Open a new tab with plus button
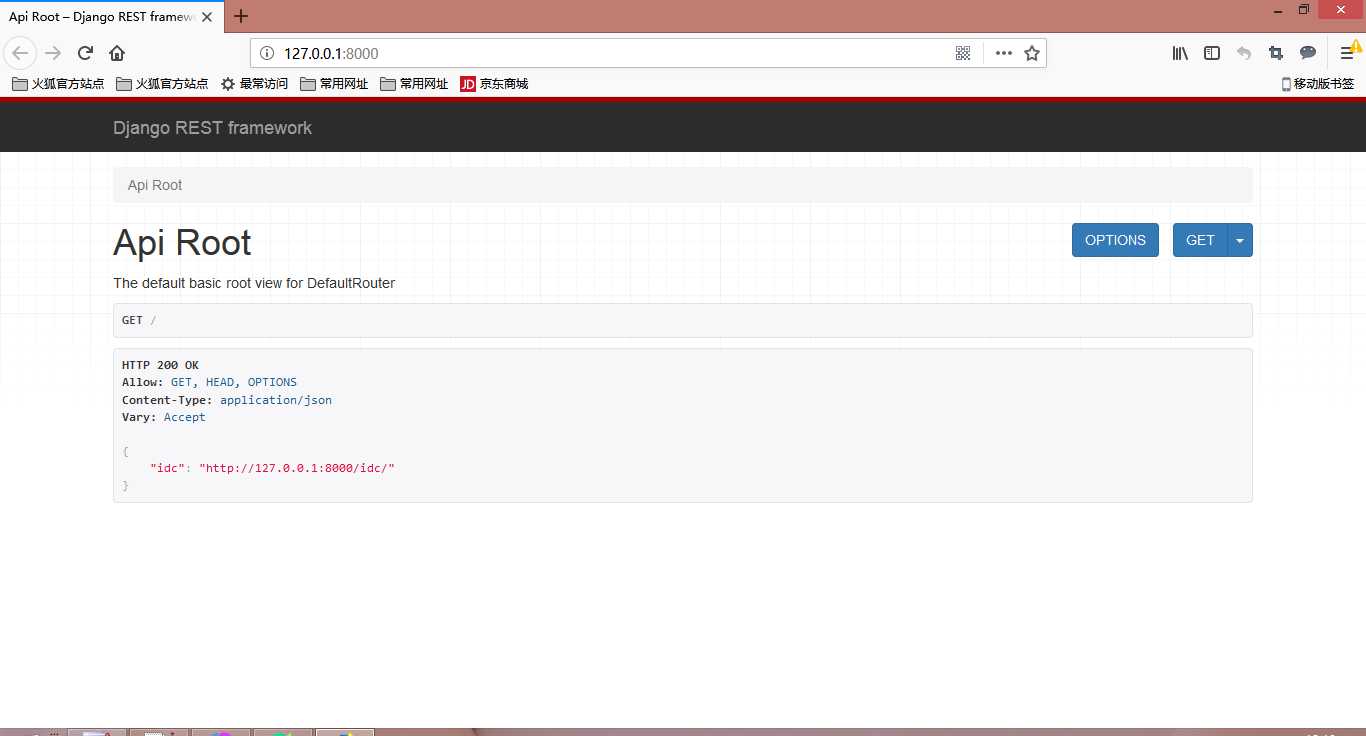This screenshot has height=736, width=1366. coord(241,15)
